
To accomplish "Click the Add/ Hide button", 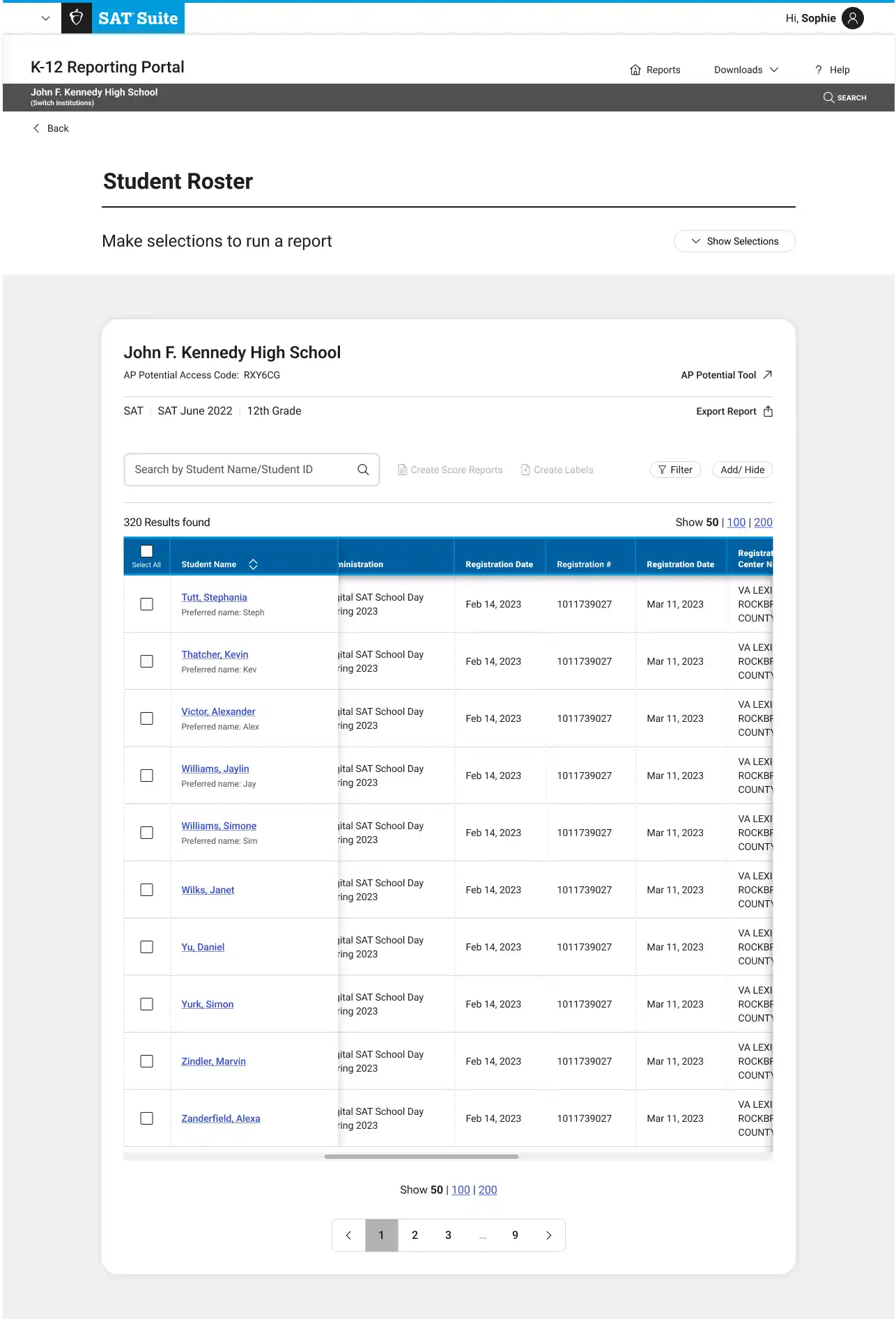I will pyautogui.click(x=743, y=470).
